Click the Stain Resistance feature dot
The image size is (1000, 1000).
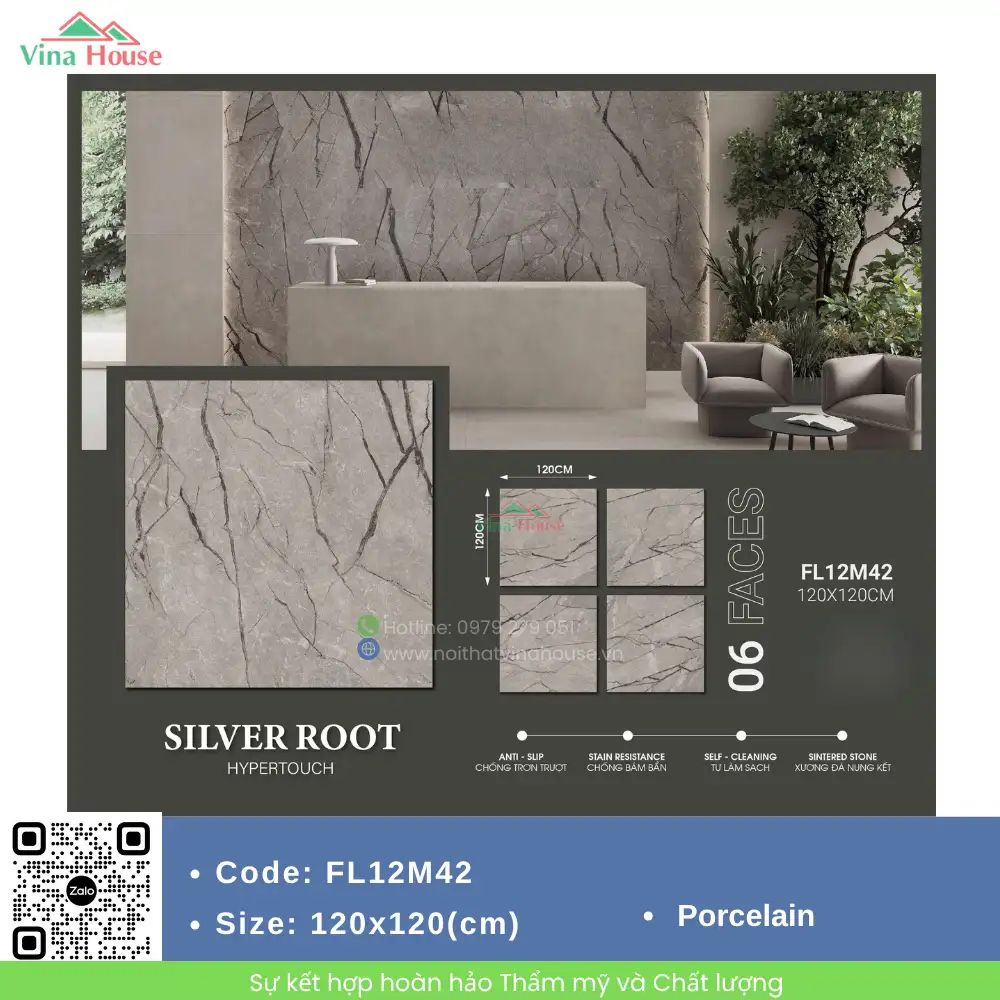tap(628, 735)
